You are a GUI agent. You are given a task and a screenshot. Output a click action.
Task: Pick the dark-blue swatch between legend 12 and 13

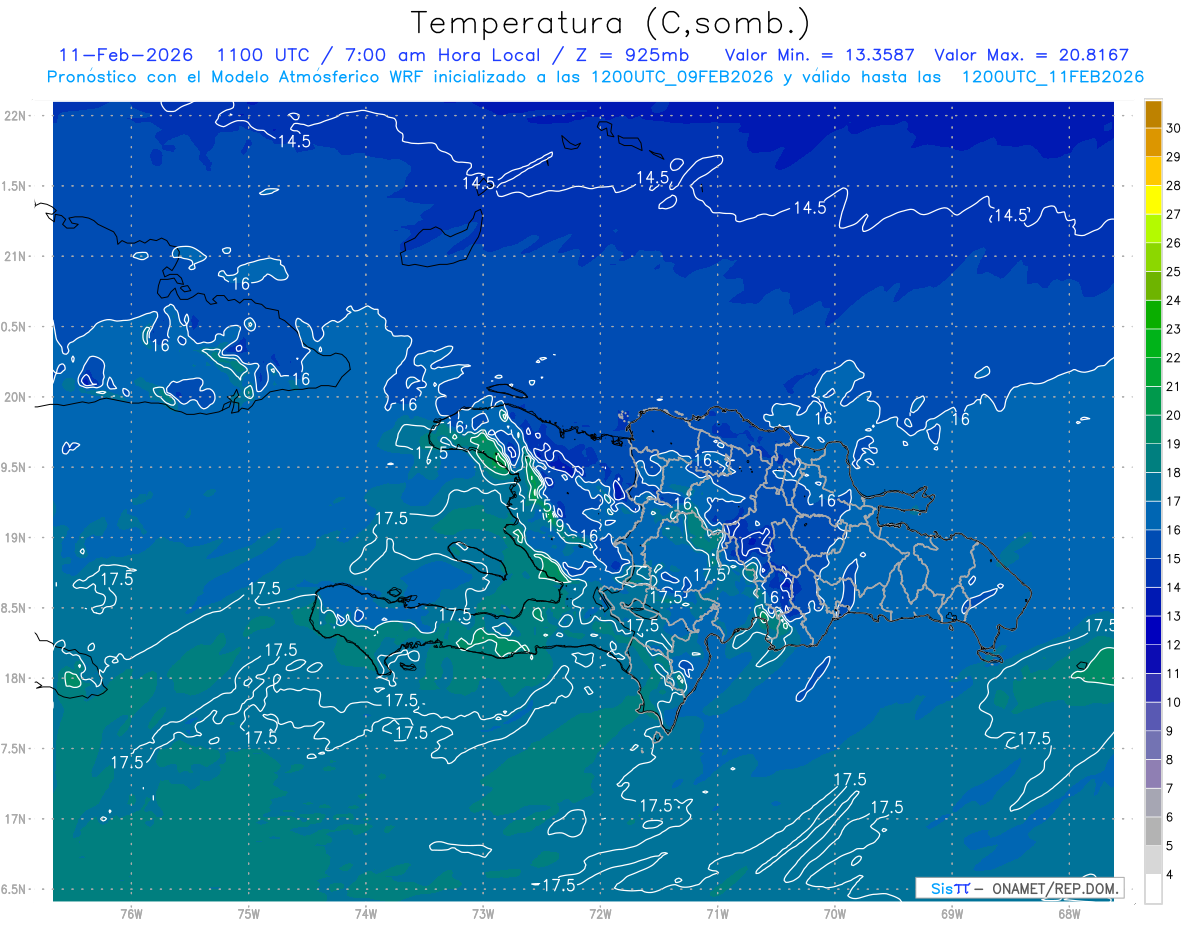[x=1153, y=631]
